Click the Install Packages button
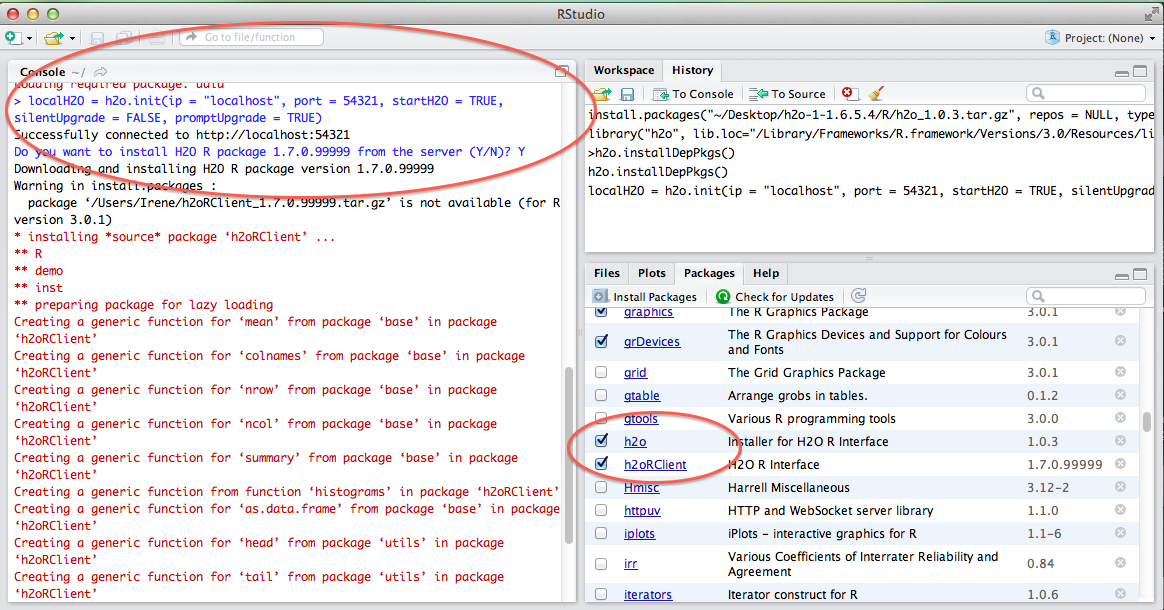The width and height of the screenshot is (1164, 610). pos(645,296)
